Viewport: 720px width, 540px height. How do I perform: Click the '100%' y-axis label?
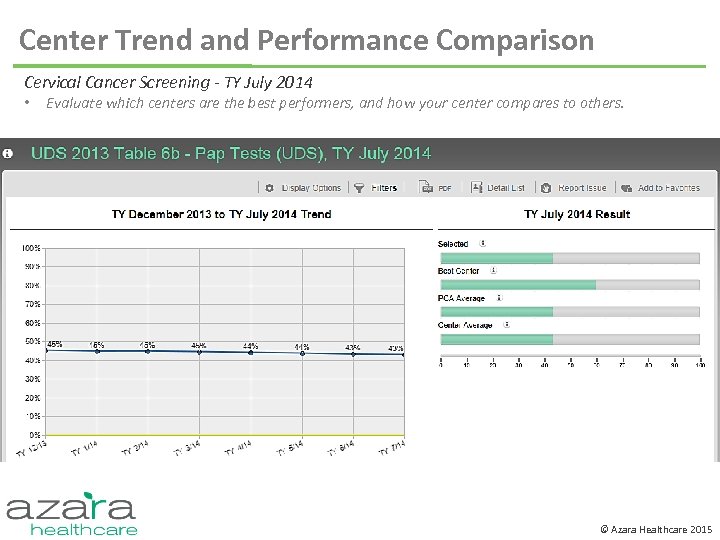click(x=31, y=248)
